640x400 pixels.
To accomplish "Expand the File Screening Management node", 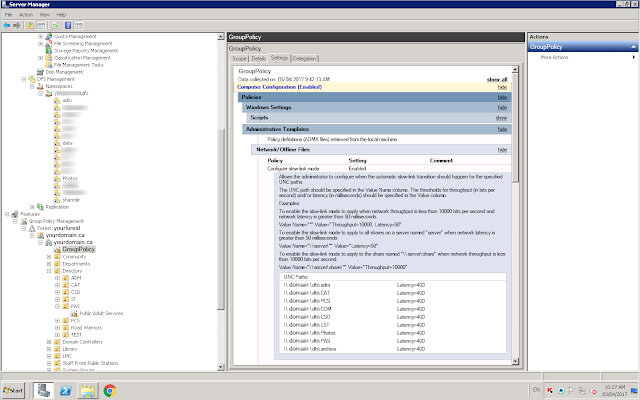I will (x=40, y=43).
